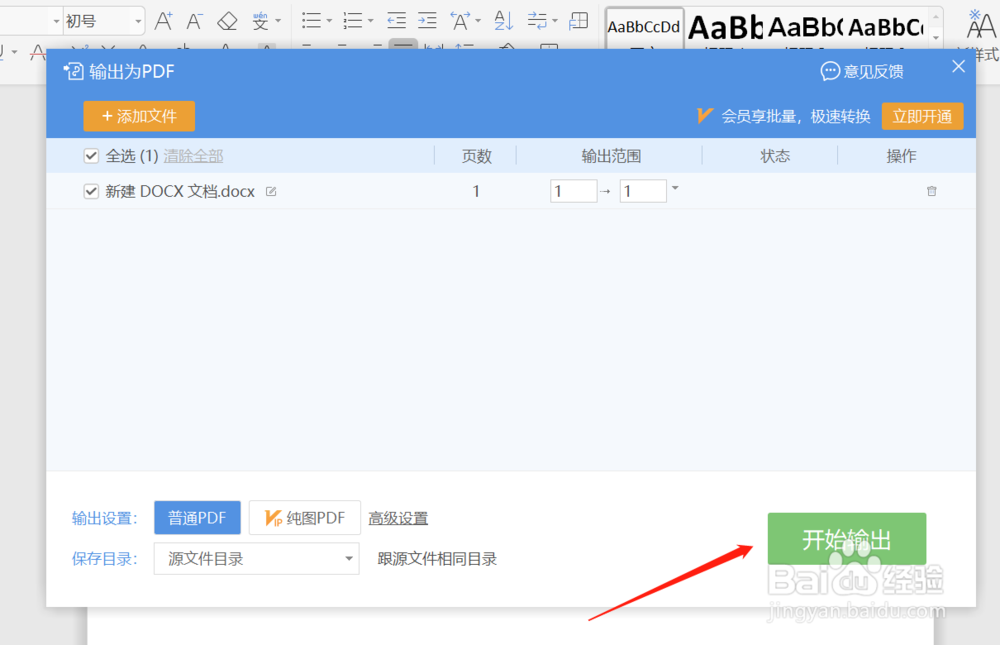Open the page range end dropdown arrow
This screenshot has width=1000, height=645.
click(x=675, y=190)
